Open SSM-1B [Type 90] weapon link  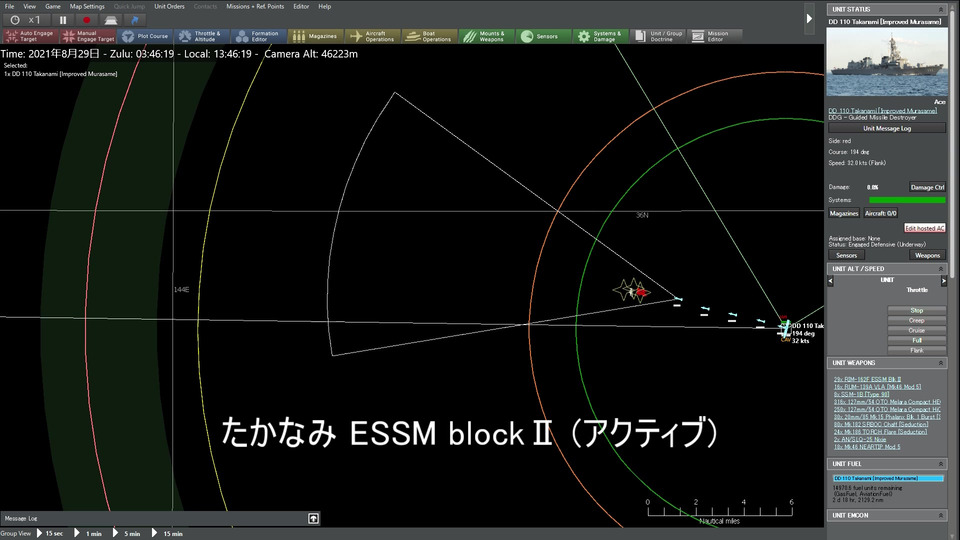pyautogui.click(x=859, y=394)
